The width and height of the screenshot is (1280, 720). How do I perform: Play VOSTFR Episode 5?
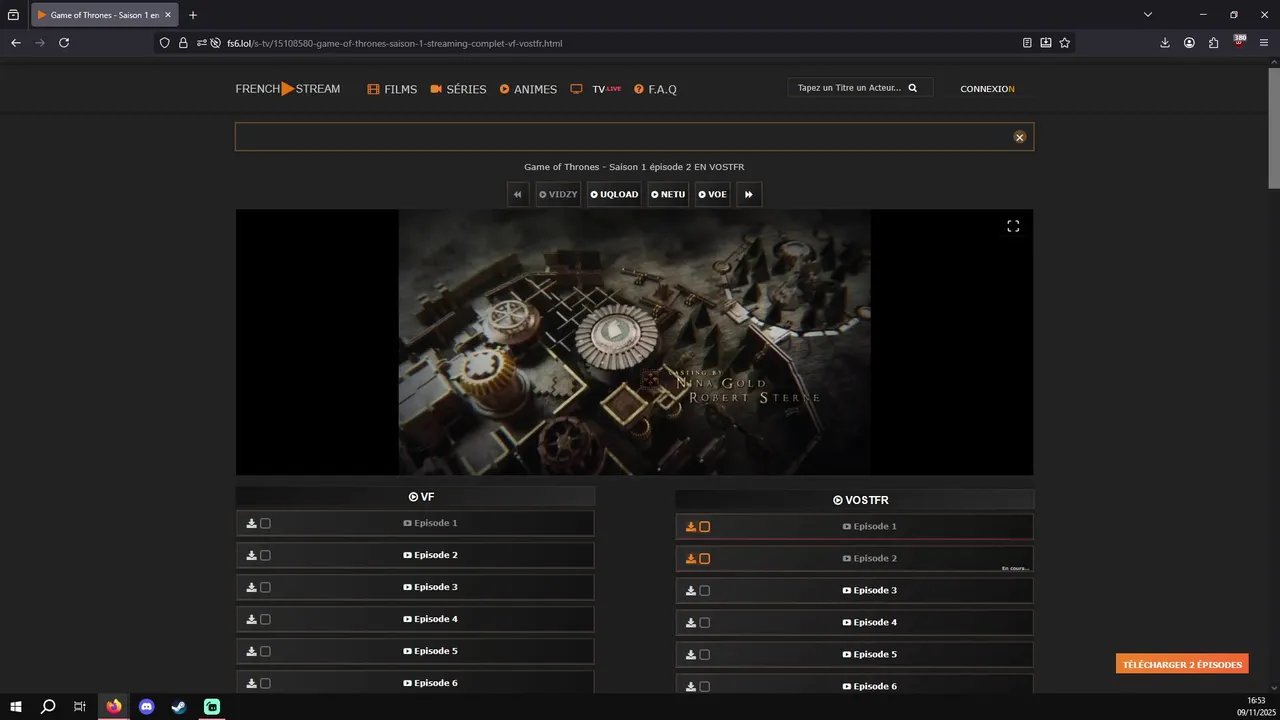870,654
